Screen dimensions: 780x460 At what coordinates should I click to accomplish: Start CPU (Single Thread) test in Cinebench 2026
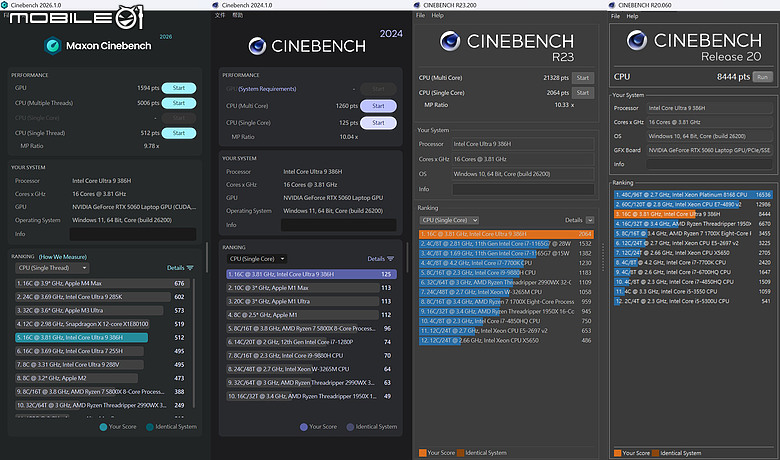[179, 133]
